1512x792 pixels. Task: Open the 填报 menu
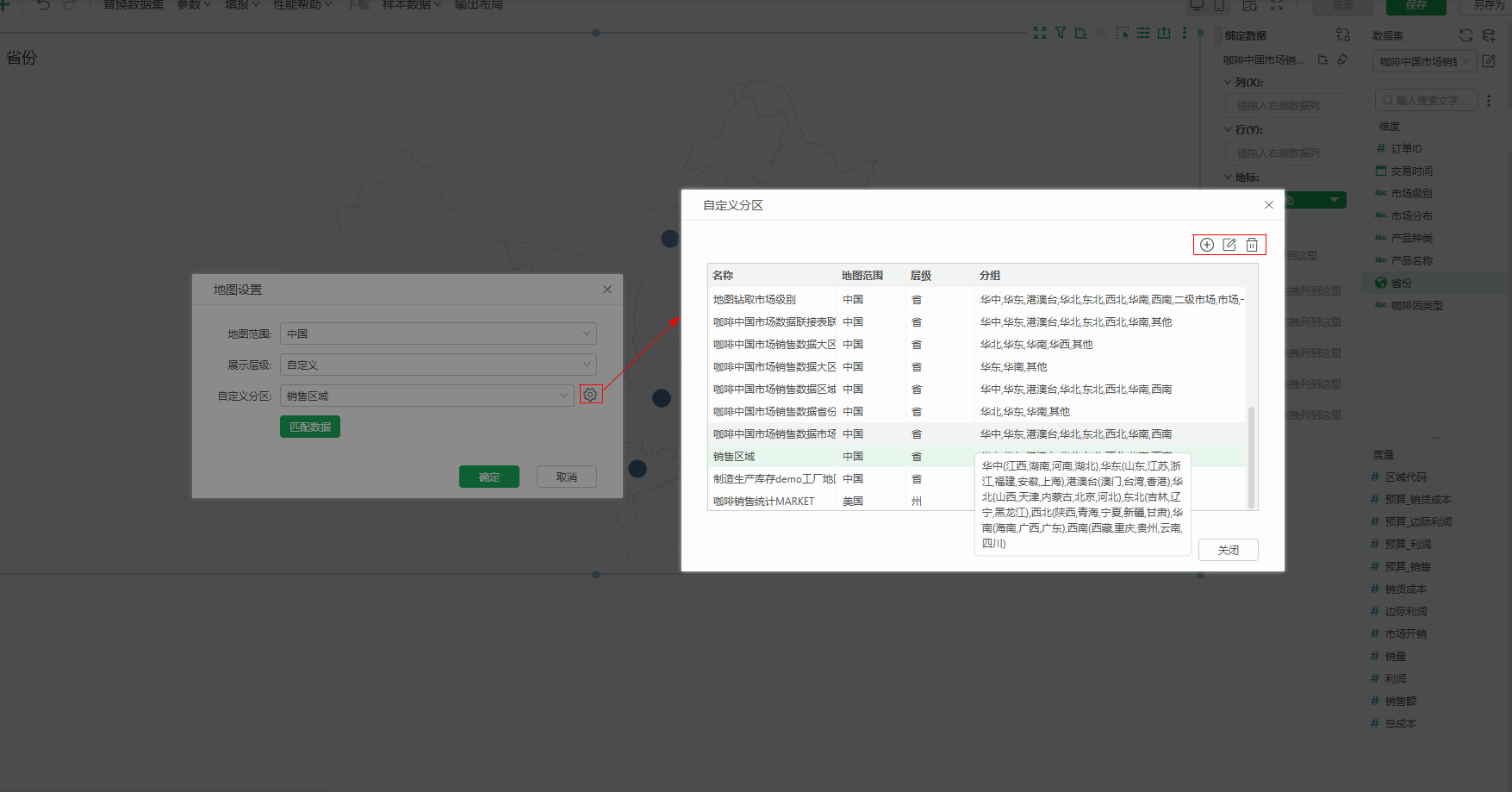[x=242, y=5]
